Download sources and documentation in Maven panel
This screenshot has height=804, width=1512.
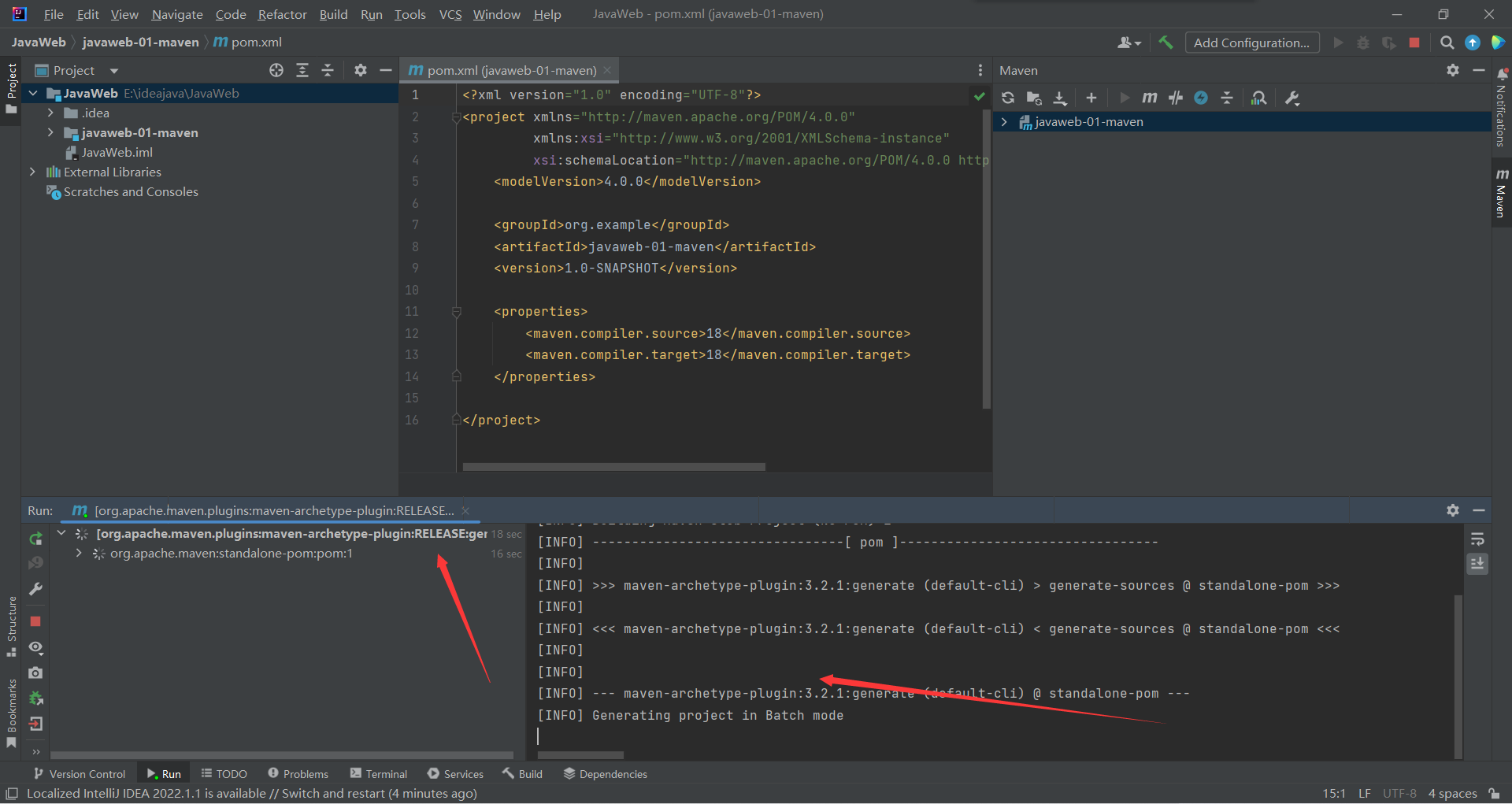[x=1060, y=98]
